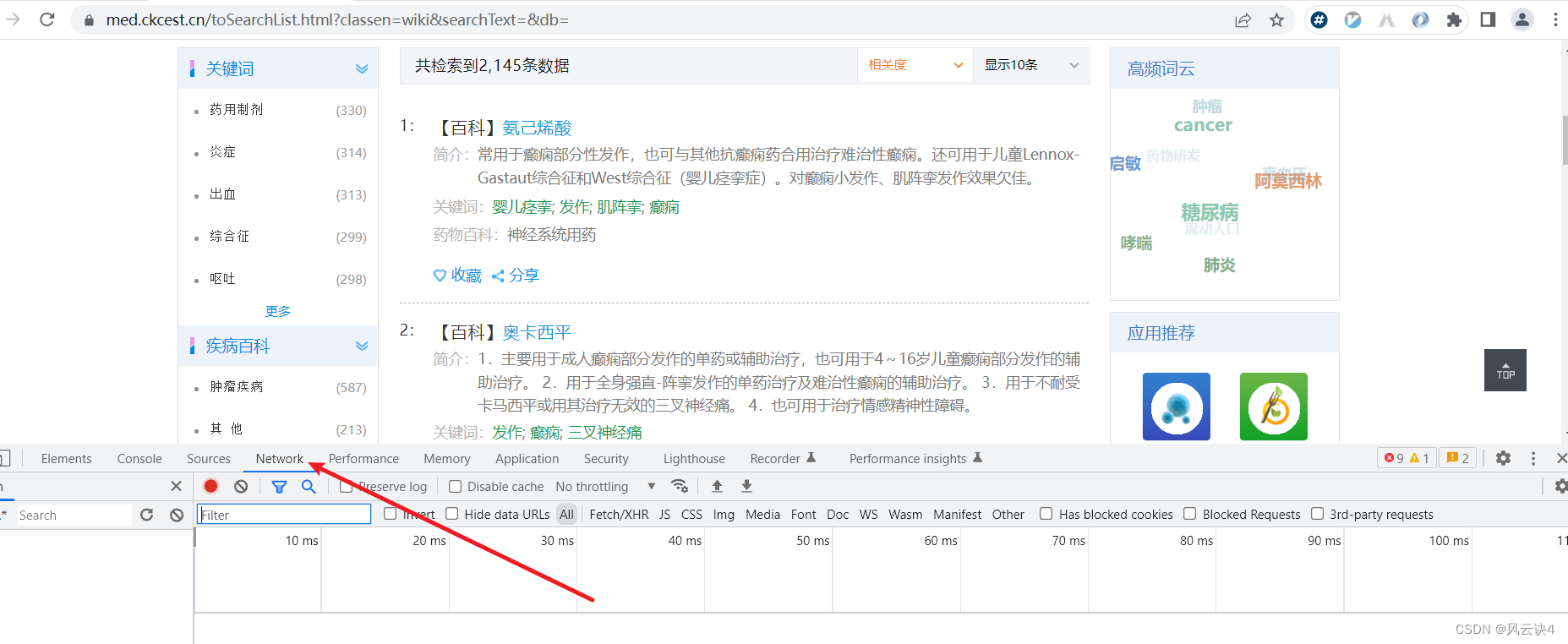This screenshot has height=644, width=1568.
Task: Check 3rd-party requests checkbox
Action: pyautogui.click(x=1317, y=514)
